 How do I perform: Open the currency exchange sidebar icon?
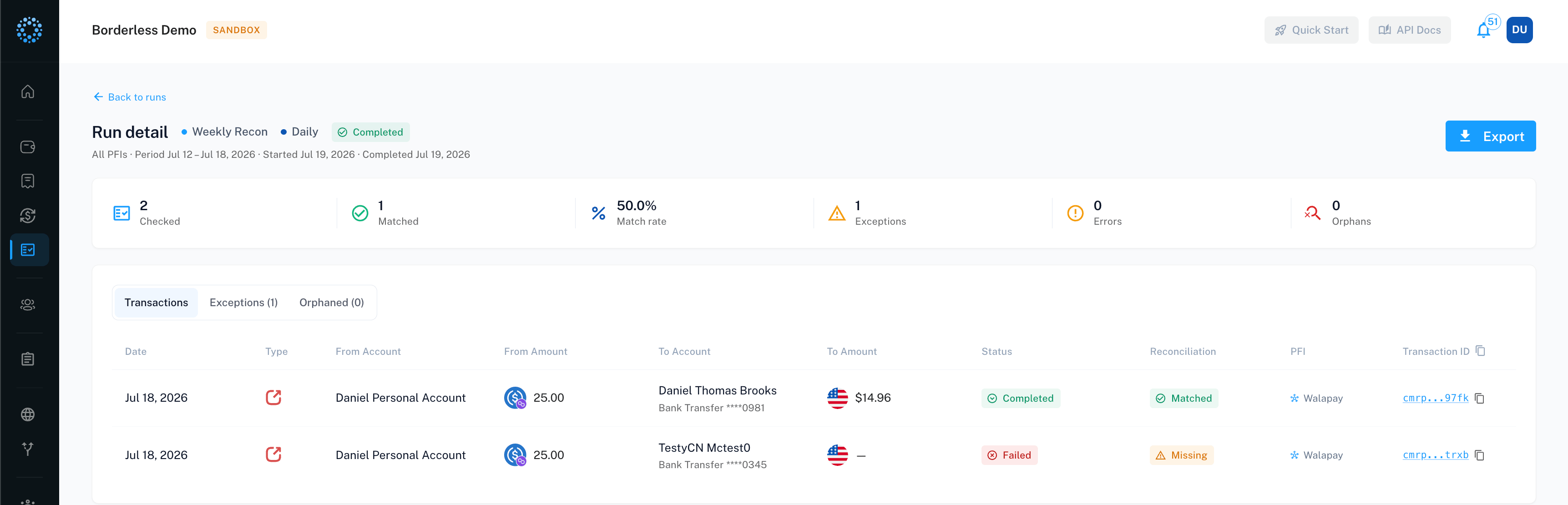[28, 215]
